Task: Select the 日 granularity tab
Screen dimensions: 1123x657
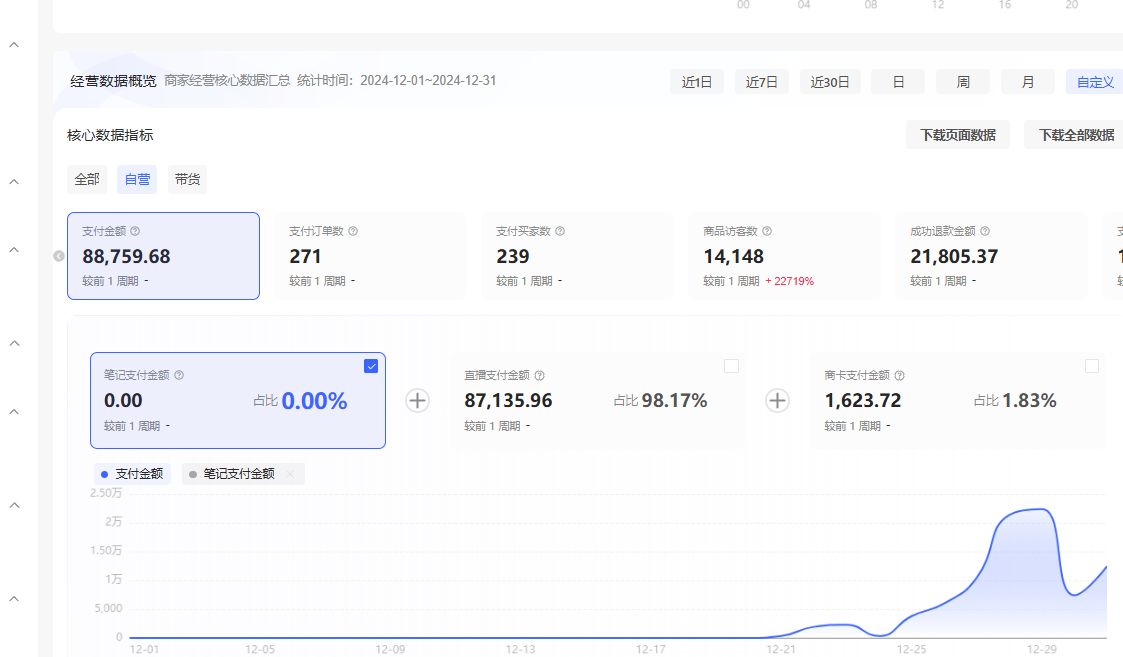Action: pos(898,82)
